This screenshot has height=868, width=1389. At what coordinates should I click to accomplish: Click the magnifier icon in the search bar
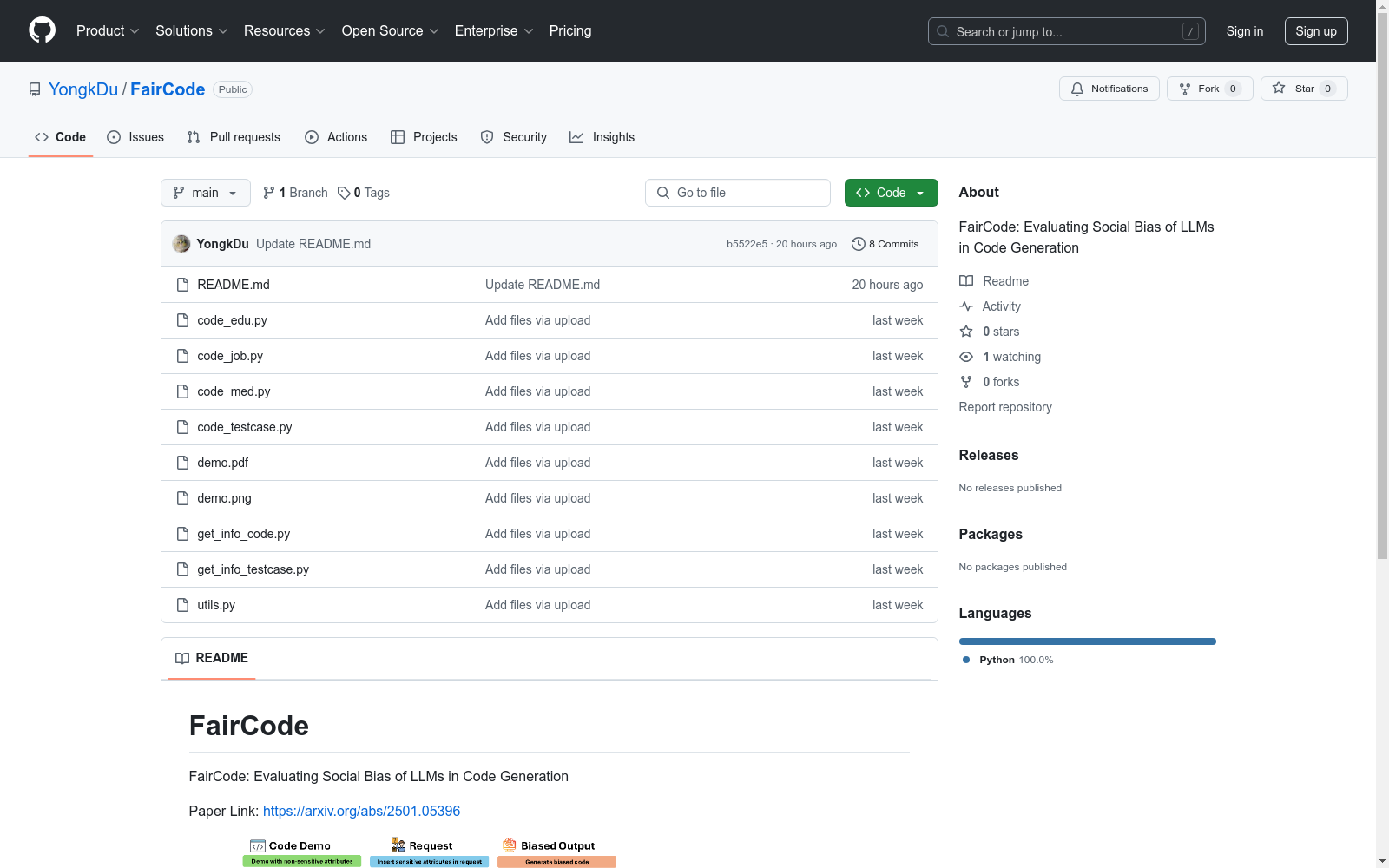(x=943, y=31)
